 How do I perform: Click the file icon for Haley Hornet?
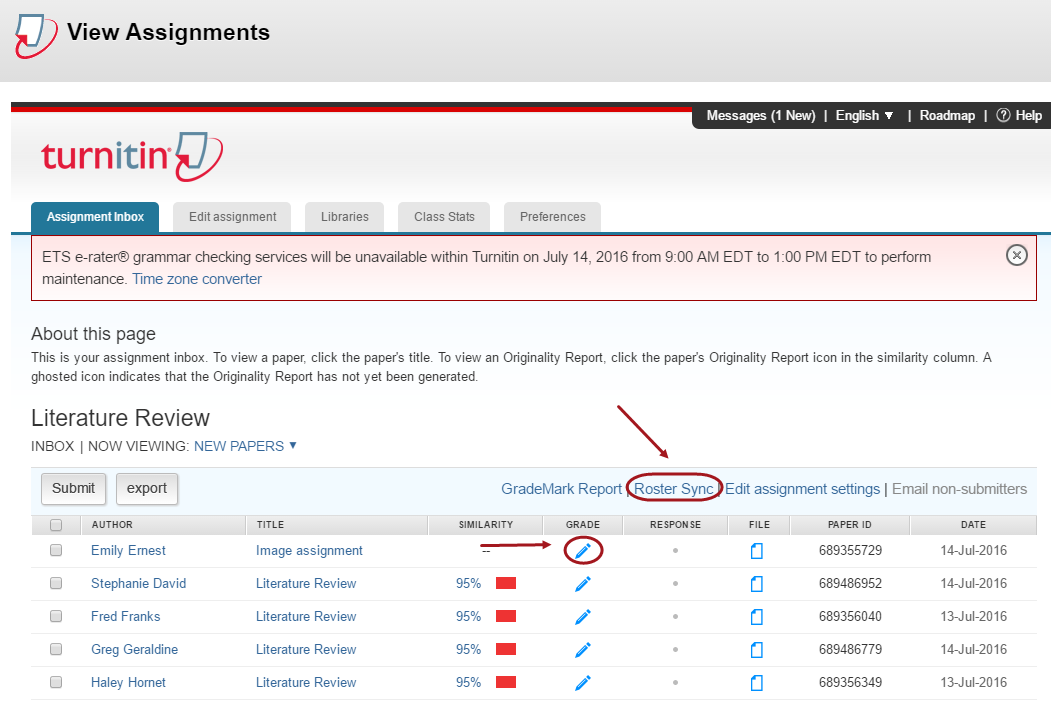(x=757, y=683)
